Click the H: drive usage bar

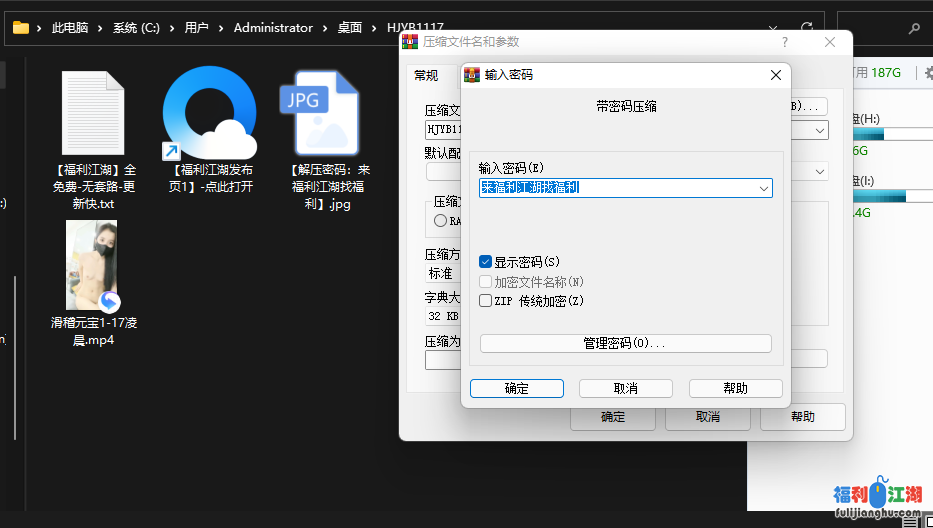pos(867,134)
